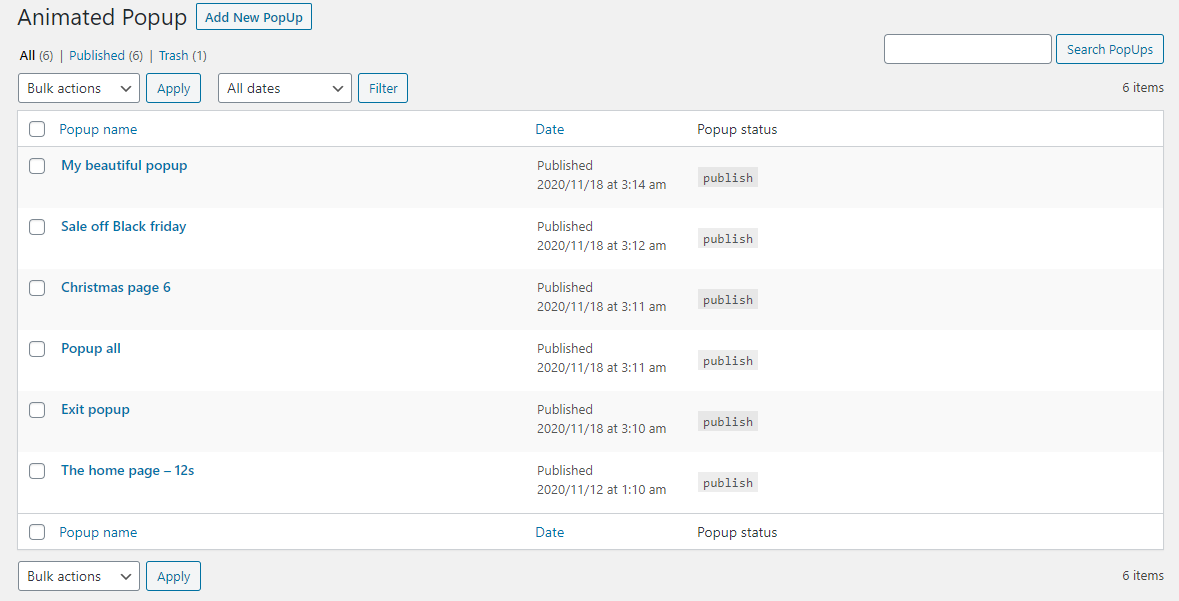Sort by Popup name in footer
Screen dimensions: 1179x601
point(99,533)
